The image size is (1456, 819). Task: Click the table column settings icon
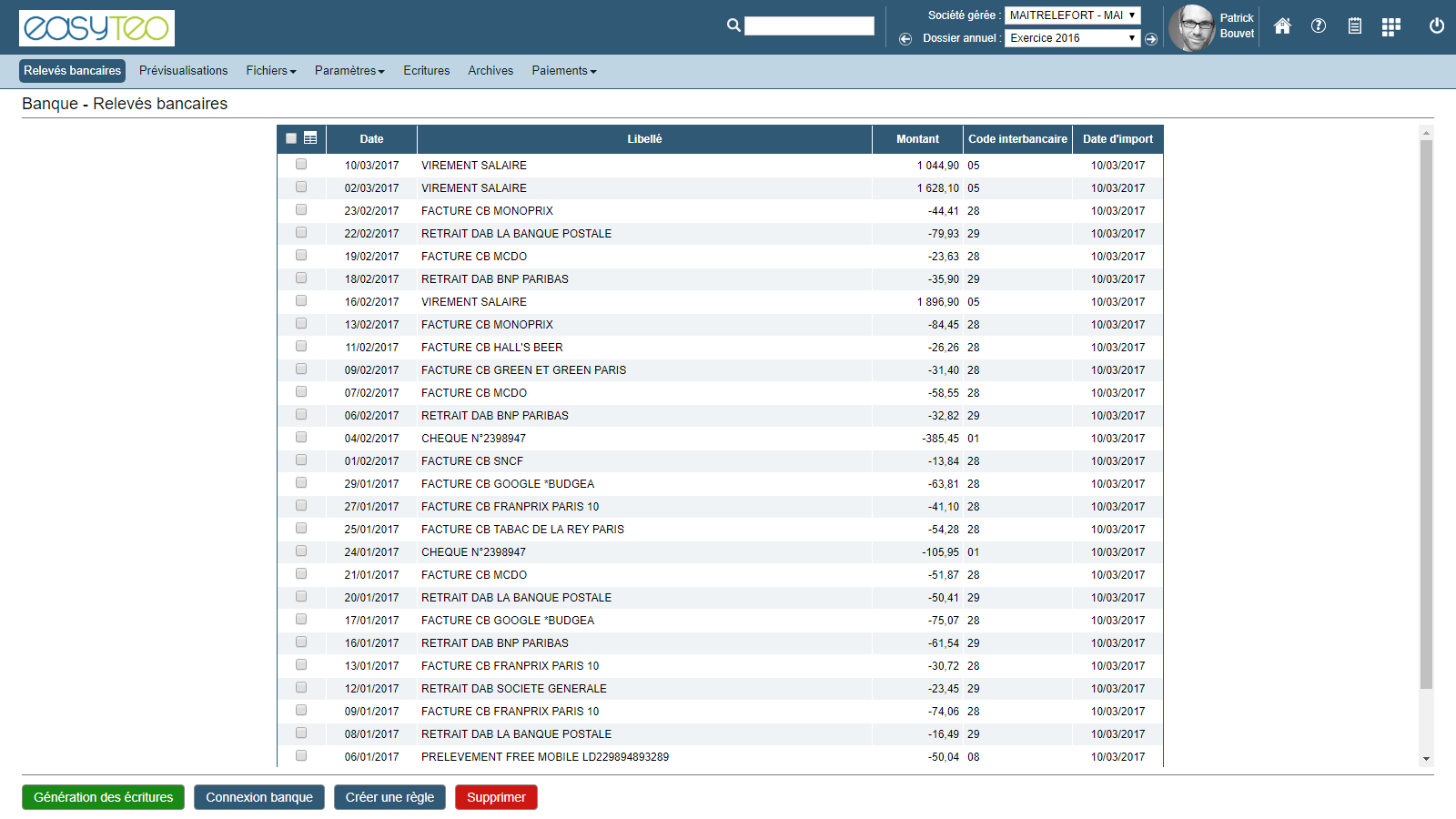click(x=310, y=138)
